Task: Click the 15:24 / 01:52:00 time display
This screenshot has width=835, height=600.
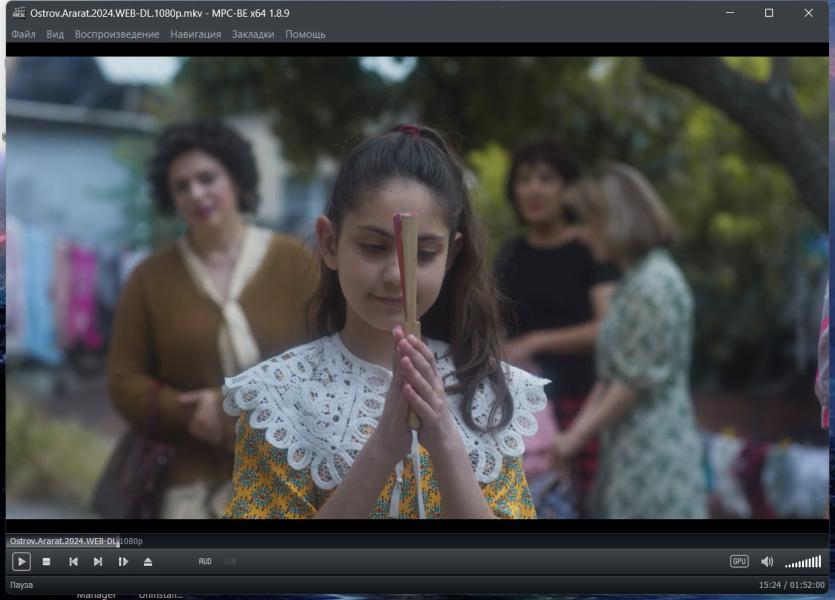Action: coord(791,585)
